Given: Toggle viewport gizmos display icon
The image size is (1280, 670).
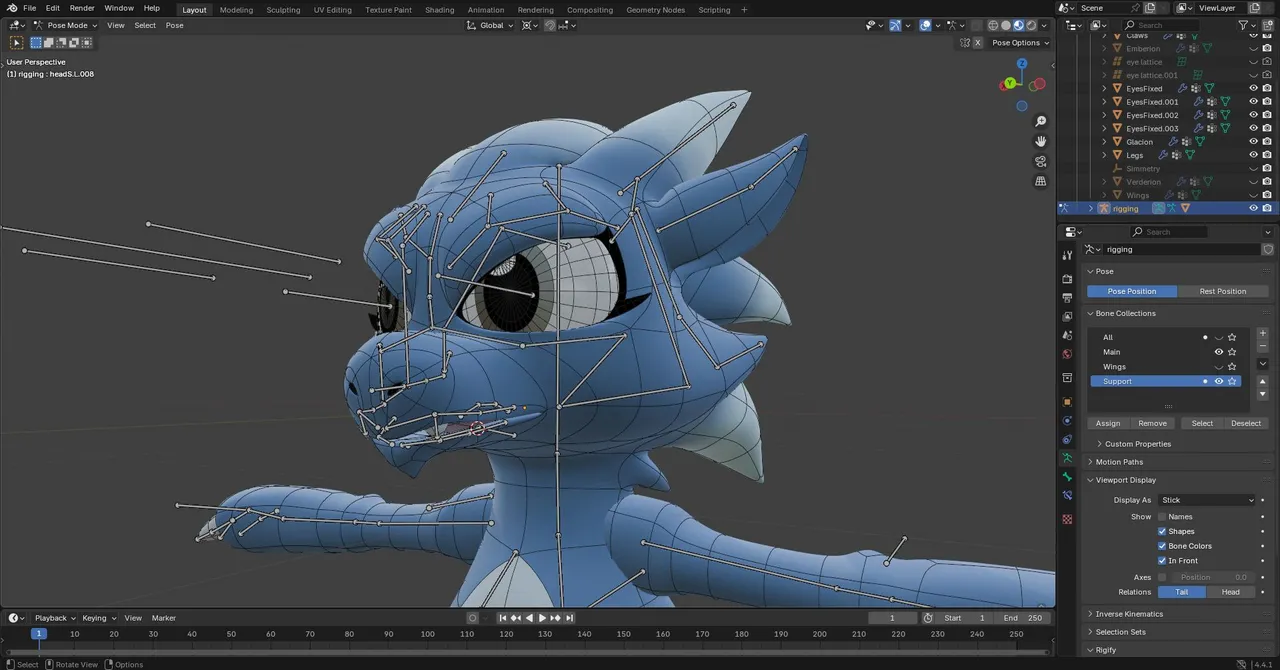Looking at the screenshot, I should pos(895,25).
